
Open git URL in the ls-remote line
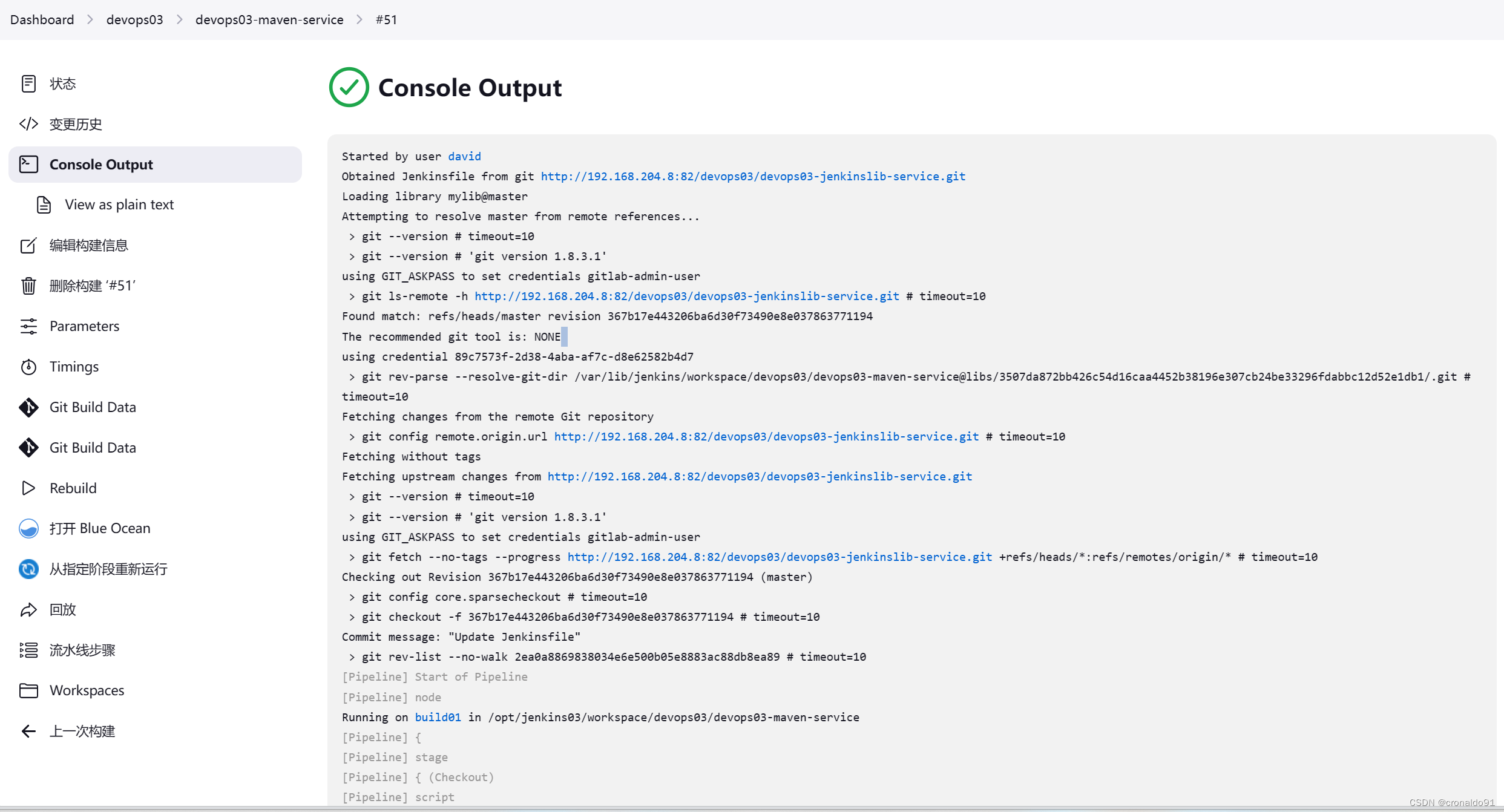click(x=687, y=296)
